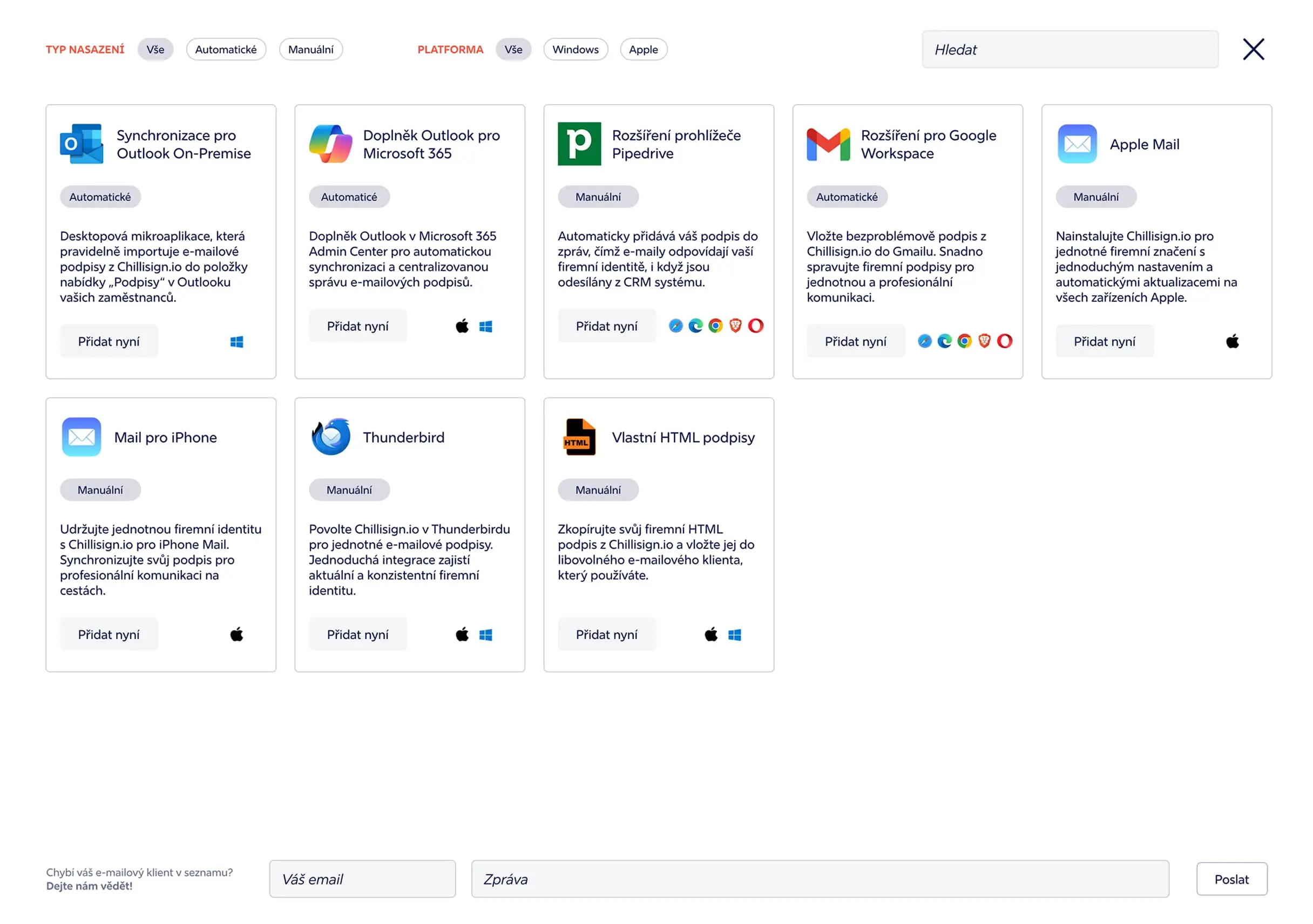
Task: Click Manuální tag in Pipedrive card
Action: coord(598,196)
